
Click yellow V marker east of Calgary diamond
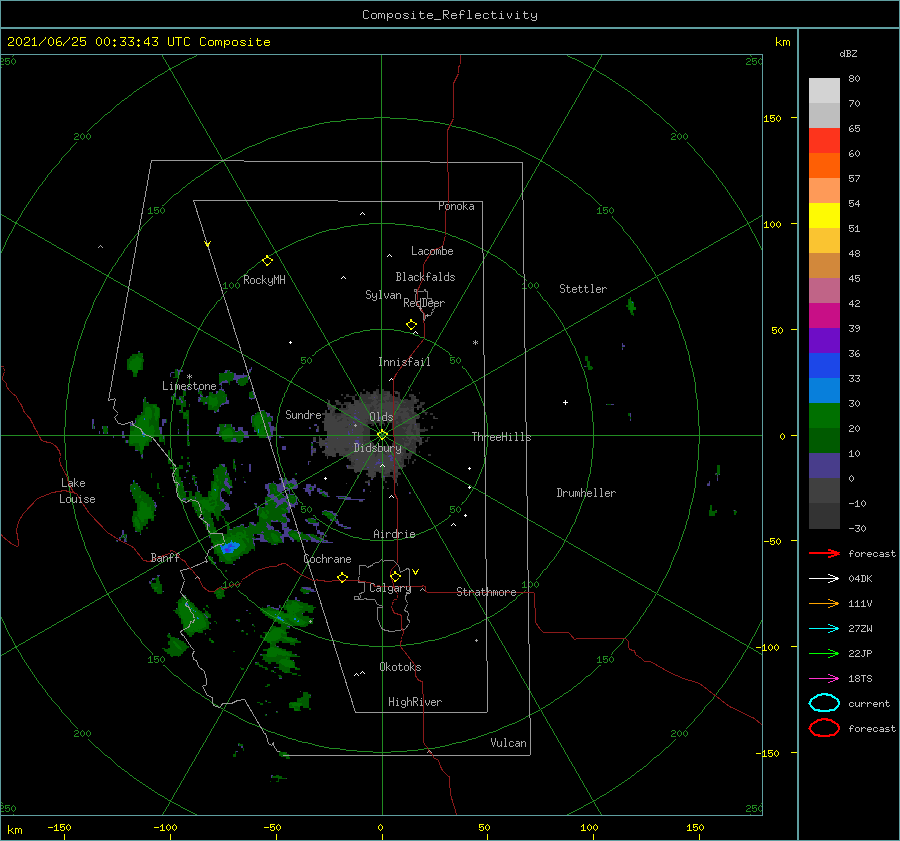(416, 572)
